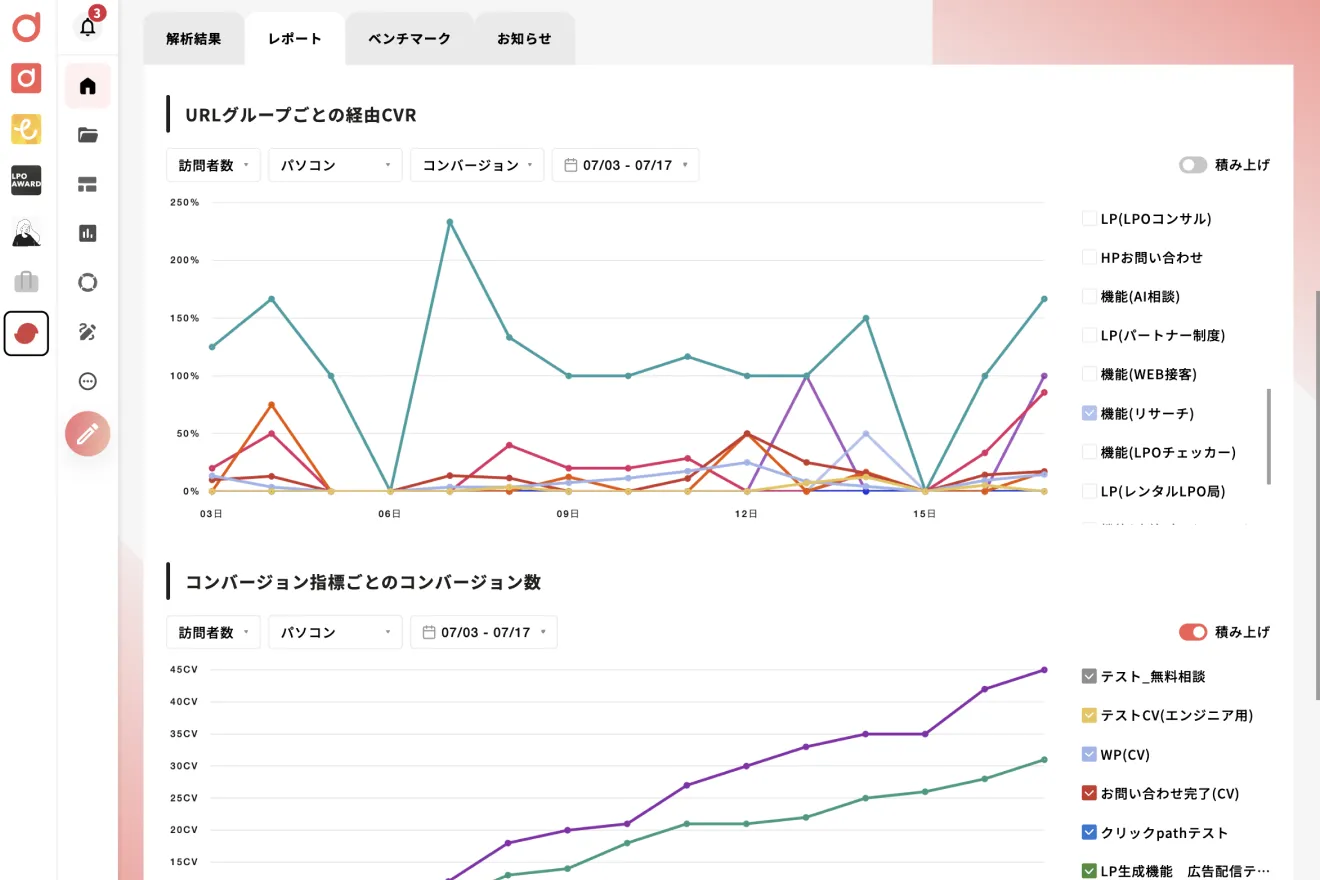Screen dimensions: 1320x880
Task: Open the コンバージョン dropdown in CVR chart
Action: point(477,165)
